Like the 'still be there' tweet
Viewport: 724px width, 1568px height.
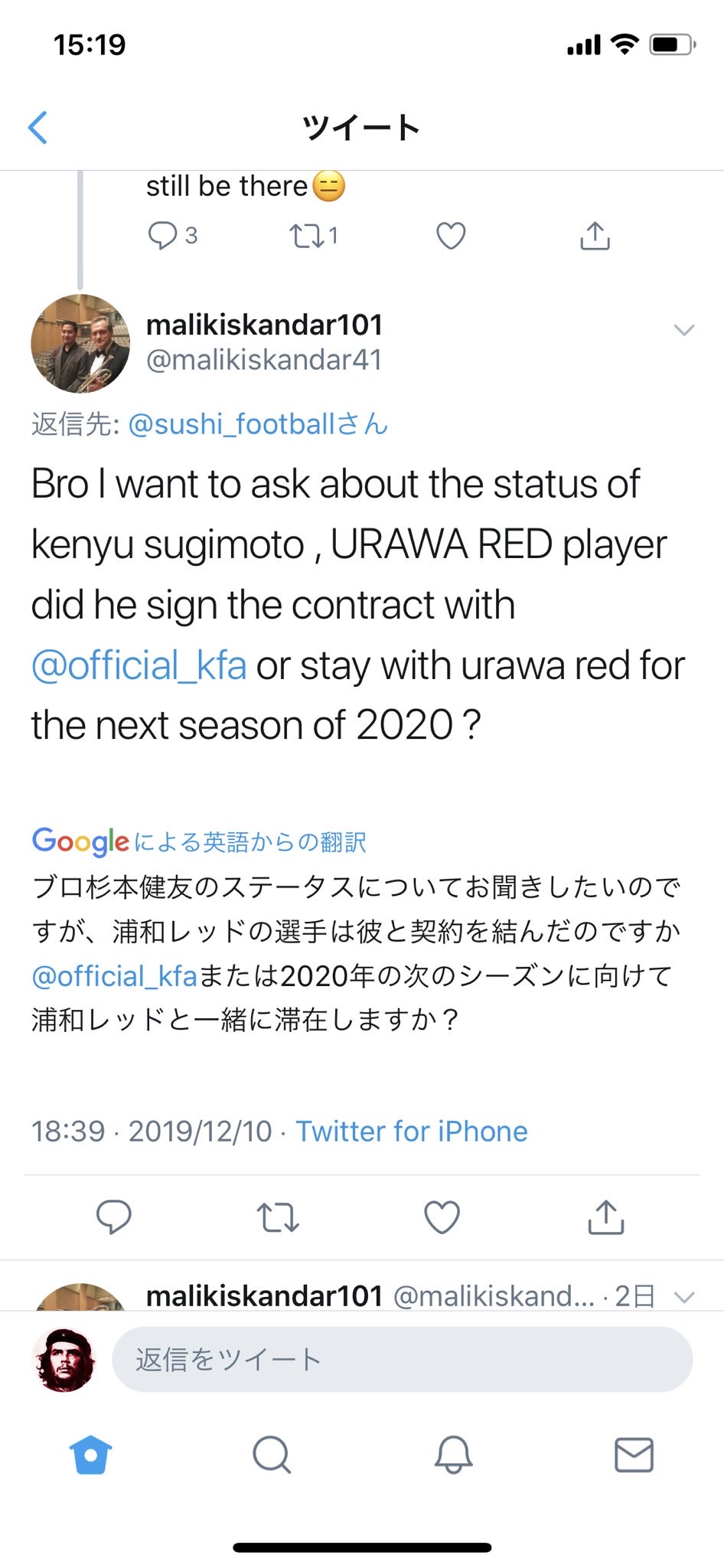(451, 236)
